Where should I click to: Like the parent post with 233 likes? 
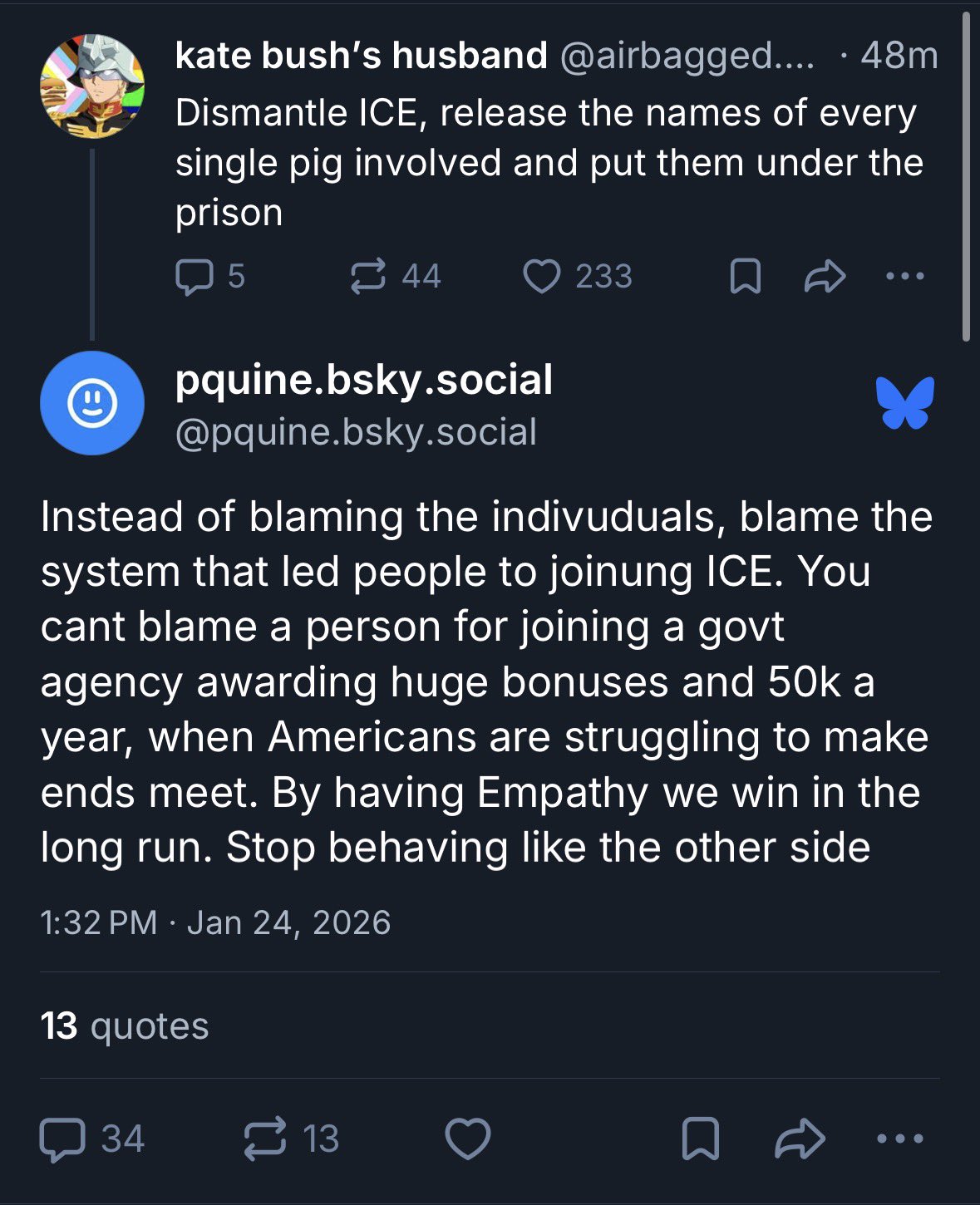(542, 277)
